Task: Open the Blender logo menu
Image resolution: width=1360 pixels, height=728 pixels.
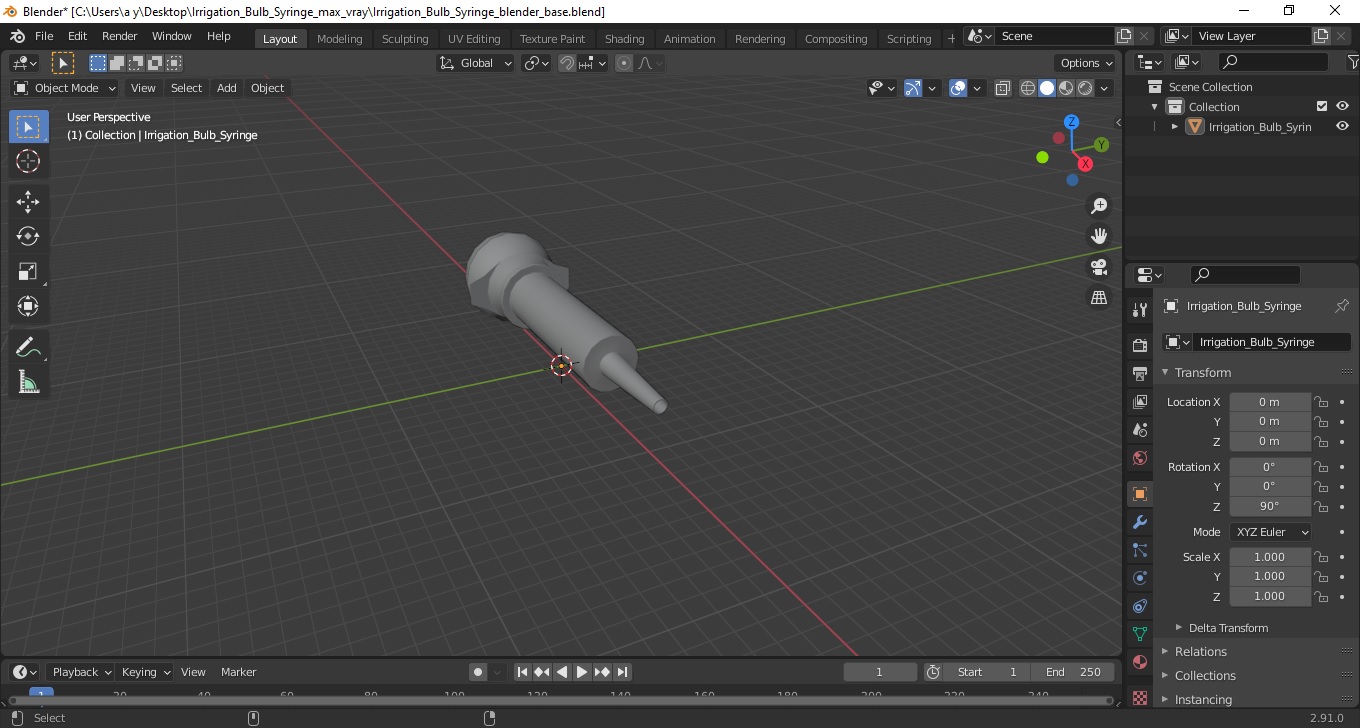Action: coord(17,36)
